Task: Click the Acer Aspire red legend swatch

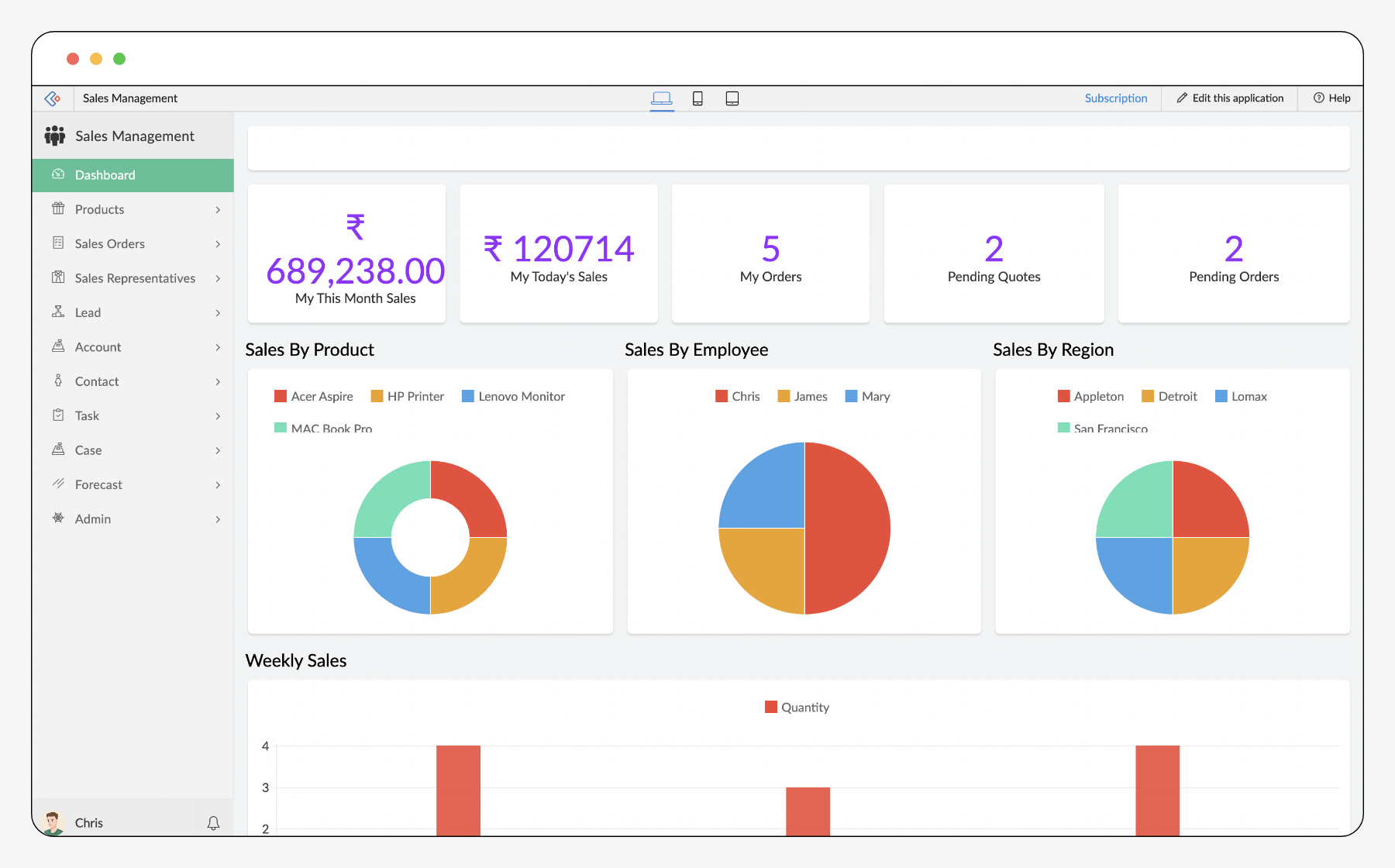Action: click(x=279, y=396)
